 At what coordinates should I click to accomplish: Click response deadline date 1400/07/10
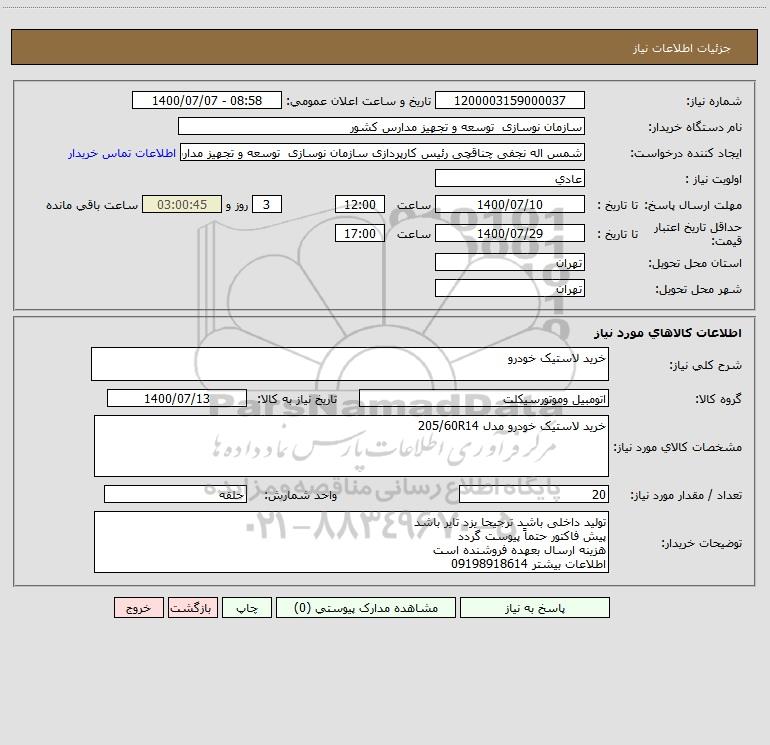pos(510,204)
